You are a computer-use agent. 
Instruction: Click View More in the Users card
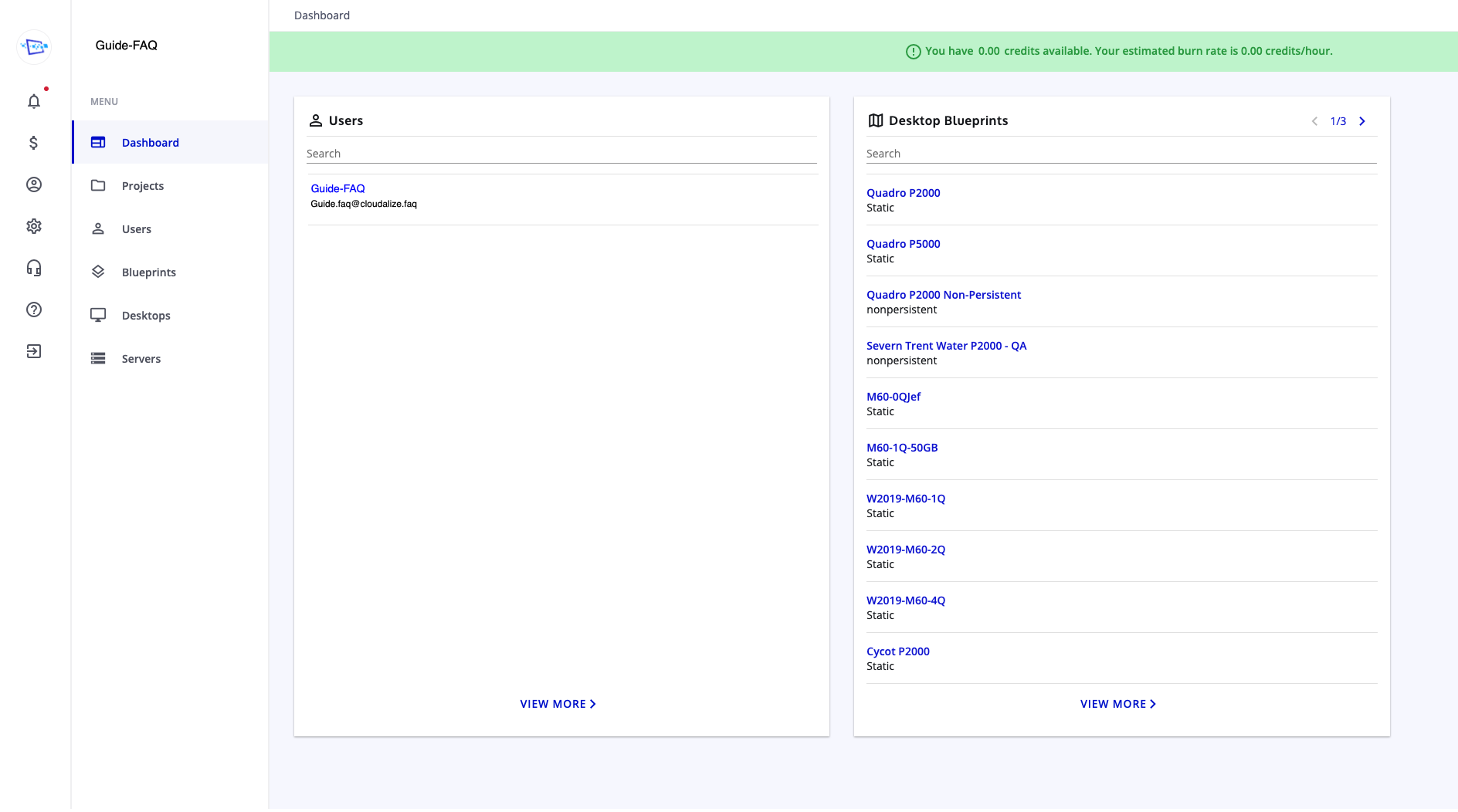[x=558, y=704]
